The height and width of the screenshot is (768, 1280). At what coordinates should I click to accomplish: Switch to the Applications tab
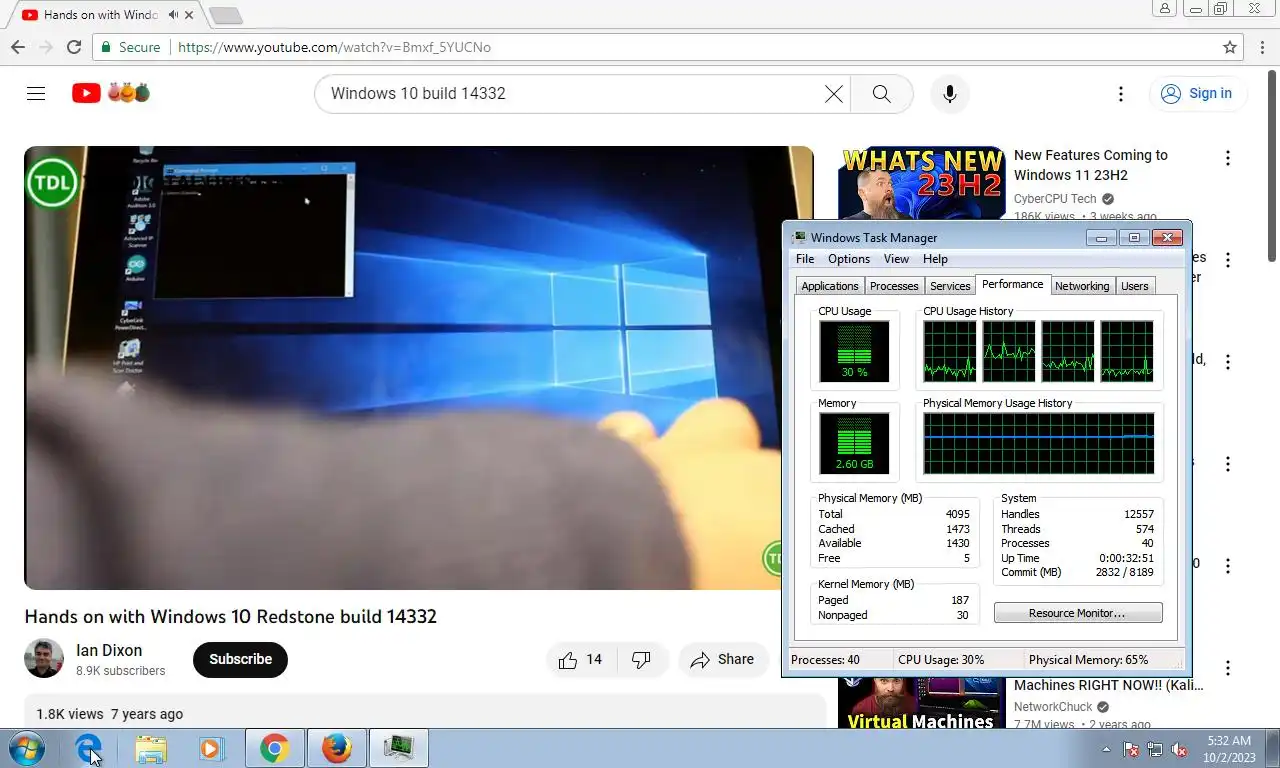(x=830, y=286)
